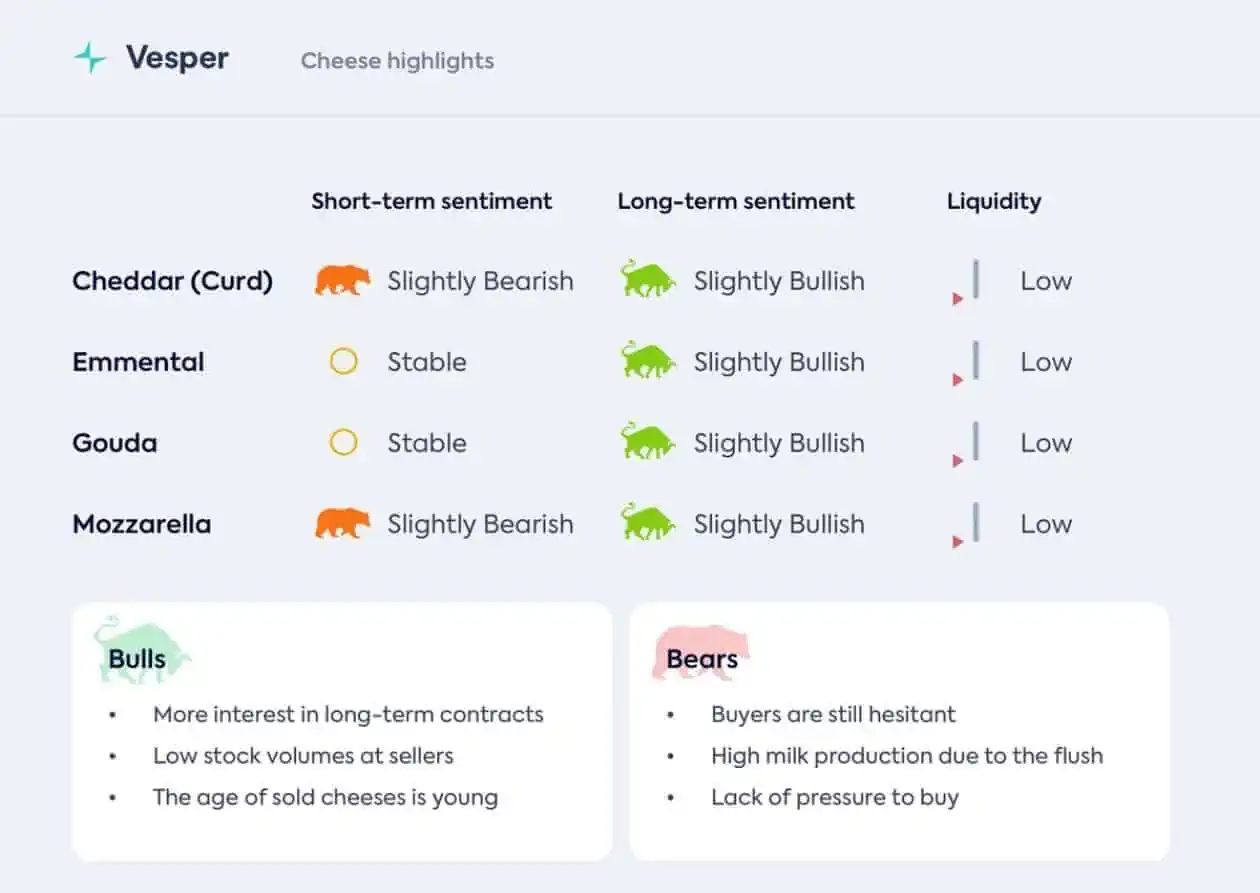The height and width of the screenshot is (893, 1260).
Task: Open the Cheese highlights tab label
Action: point(397,61)
